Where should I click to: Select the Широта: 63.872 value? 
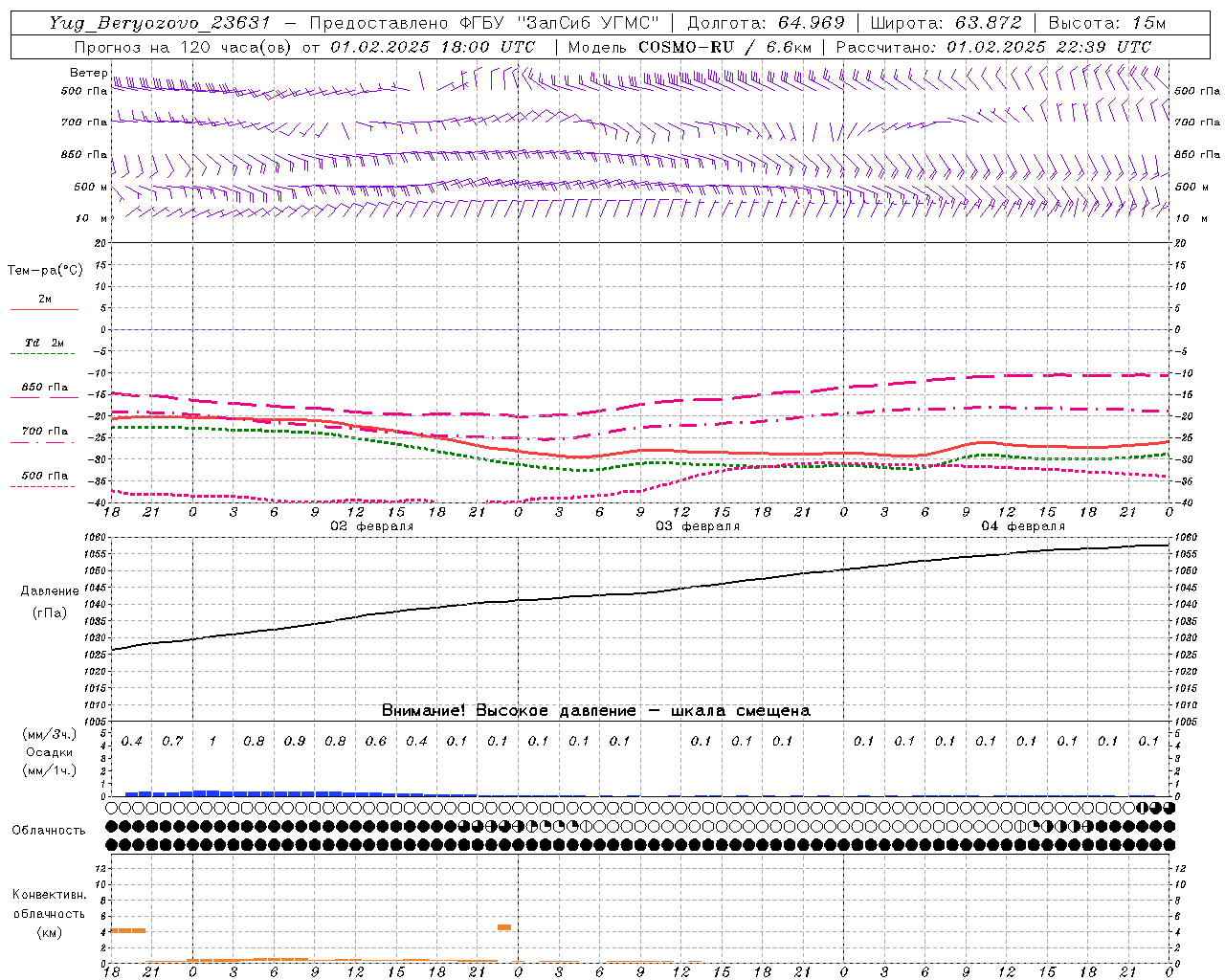coord(946,23)
